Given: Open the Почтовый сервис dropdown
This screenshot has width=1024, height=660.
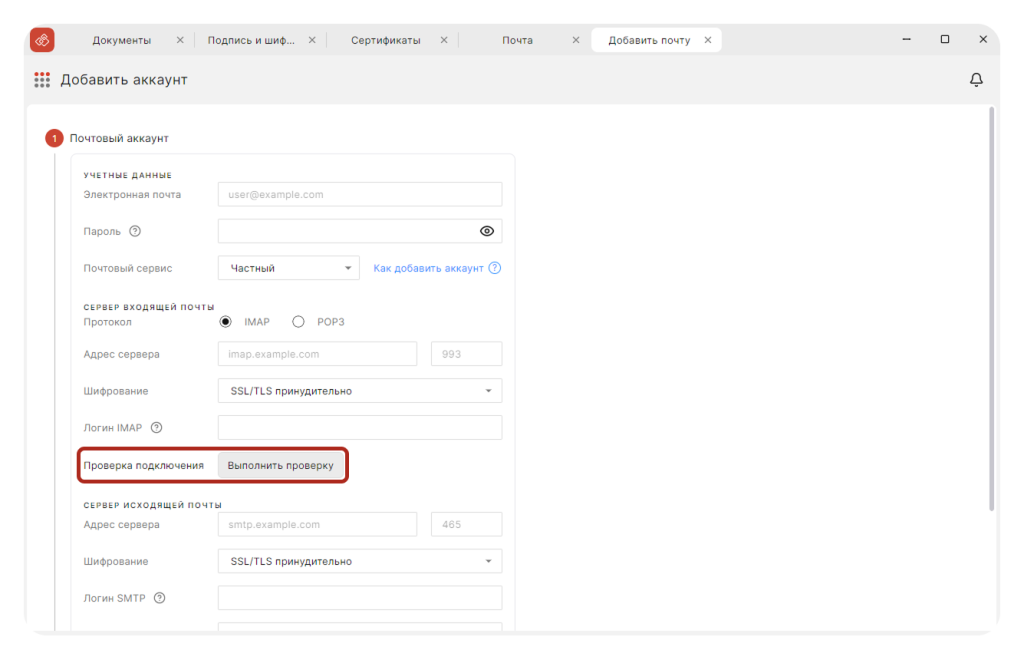Looking at the screenshot, I should (x=288, y=268).
